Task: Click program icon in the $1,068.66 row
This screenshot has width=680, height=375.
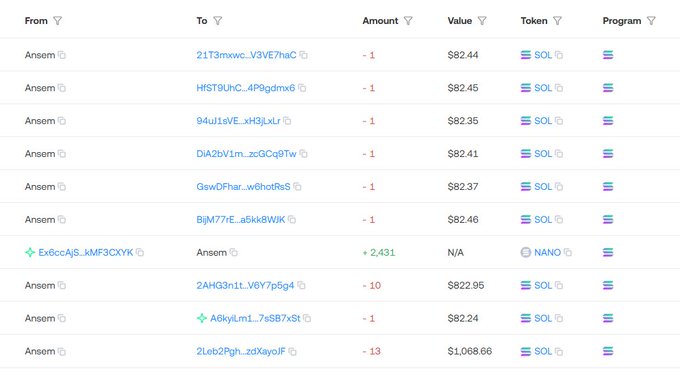Action: [x=608, y=351]
